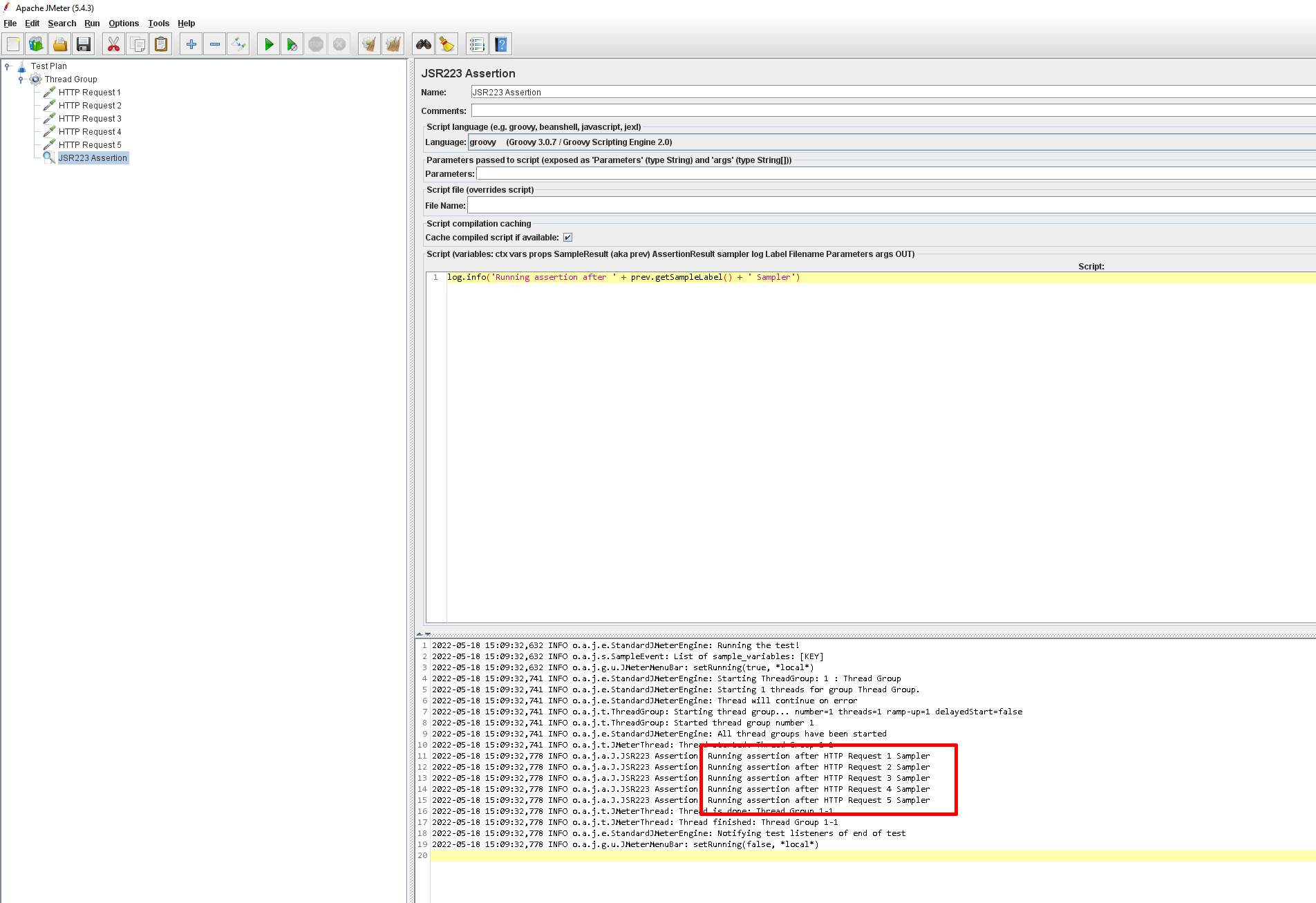Select Thread Group in the tree
This screenshot has width=1316, height=903.
click(71, 79)
